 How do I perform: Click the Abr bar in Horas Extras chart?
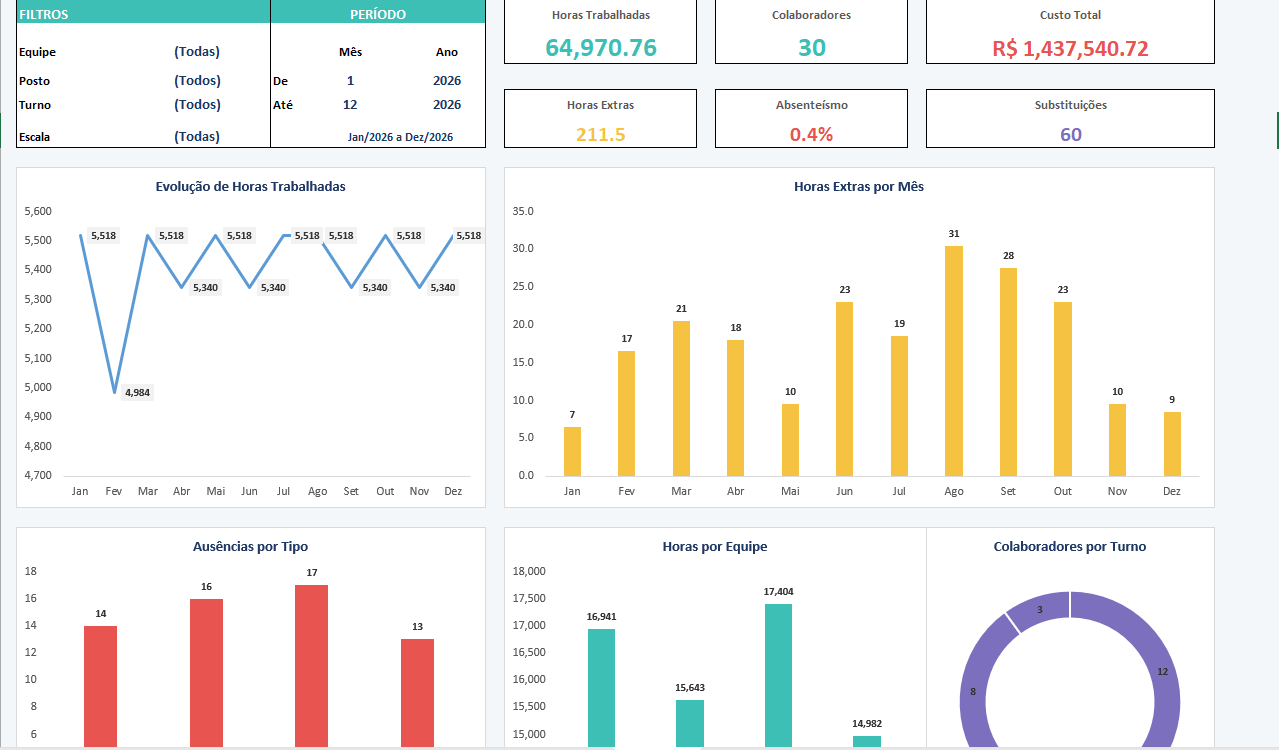tap(736, 408)
